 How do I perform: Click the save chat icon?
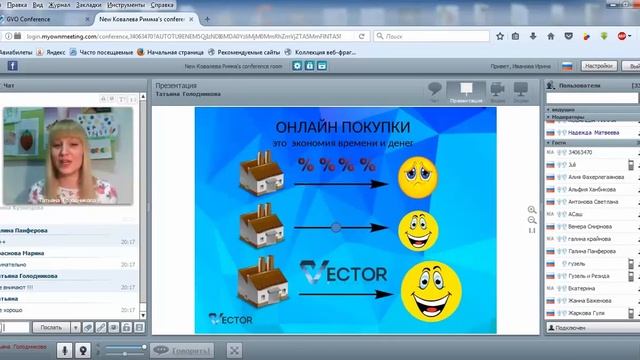coord(139,327)
